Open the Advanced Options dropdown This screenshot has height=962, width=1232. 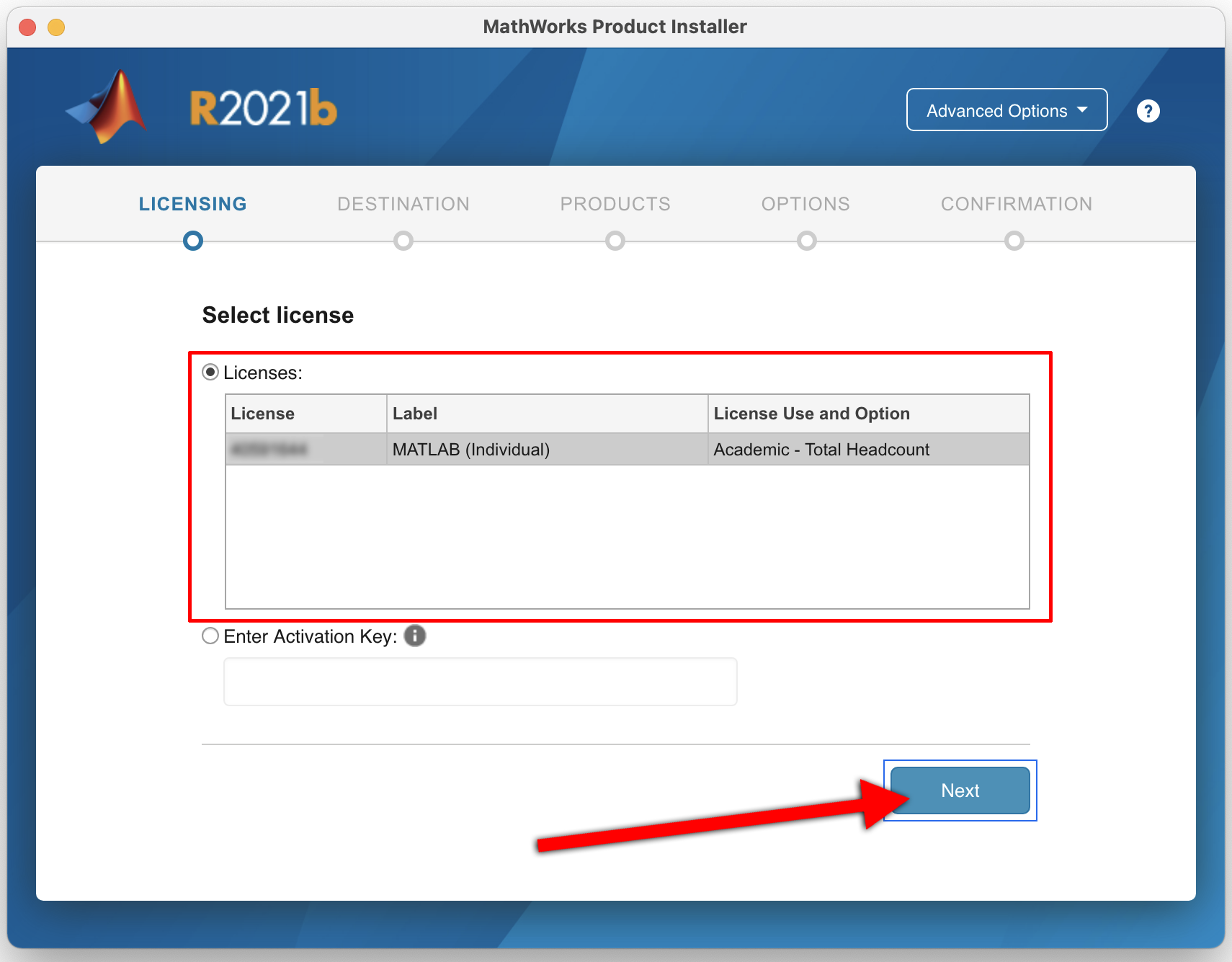[1006, 110]
